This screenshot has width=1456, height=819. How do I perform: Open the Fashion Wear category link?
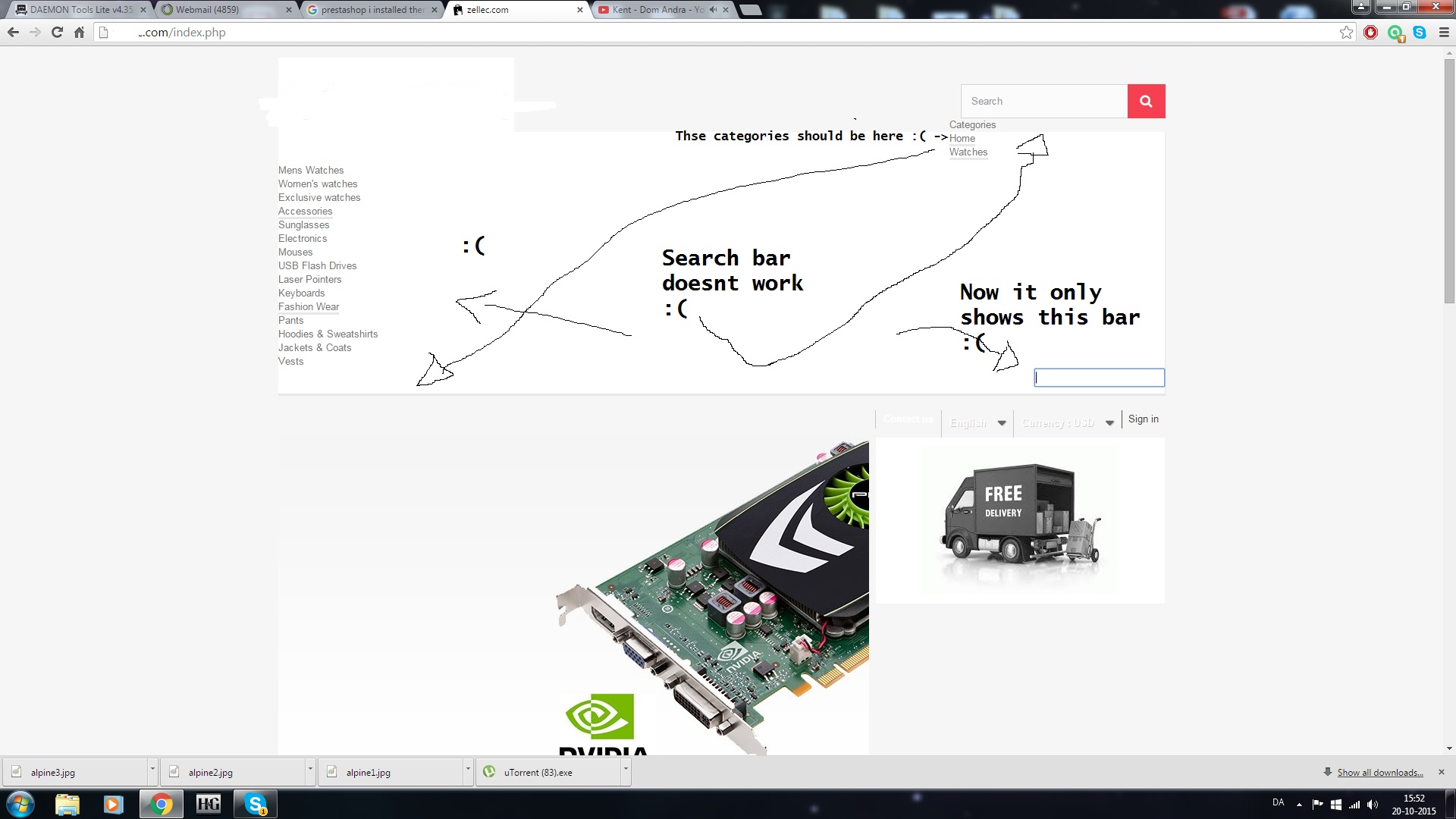tap(309, 306)
